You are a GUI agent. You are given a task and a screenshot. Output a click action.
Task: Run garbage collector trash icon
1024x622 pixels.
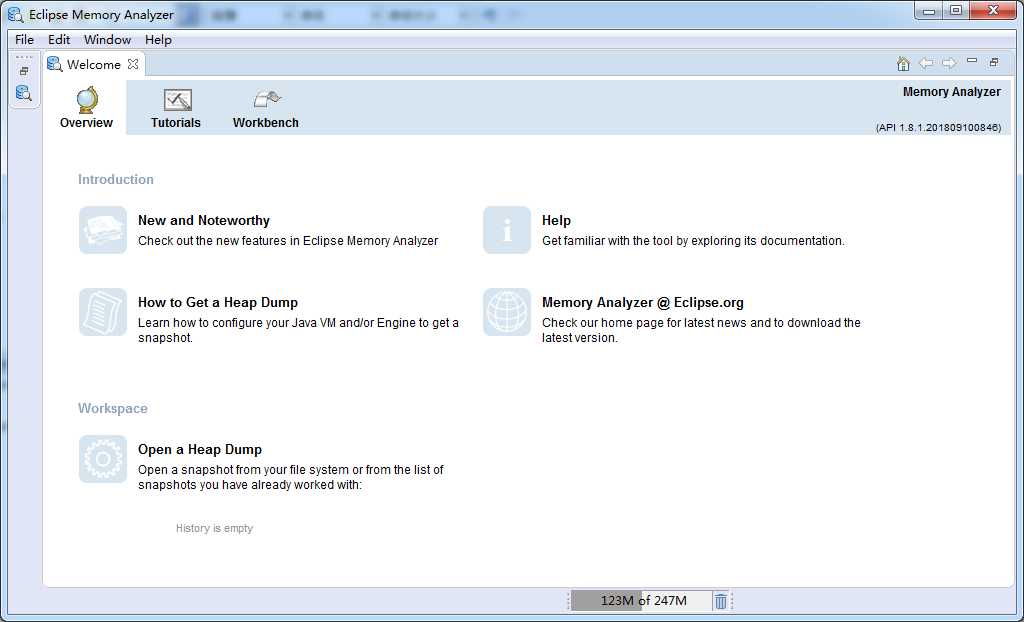click(720, 600)
